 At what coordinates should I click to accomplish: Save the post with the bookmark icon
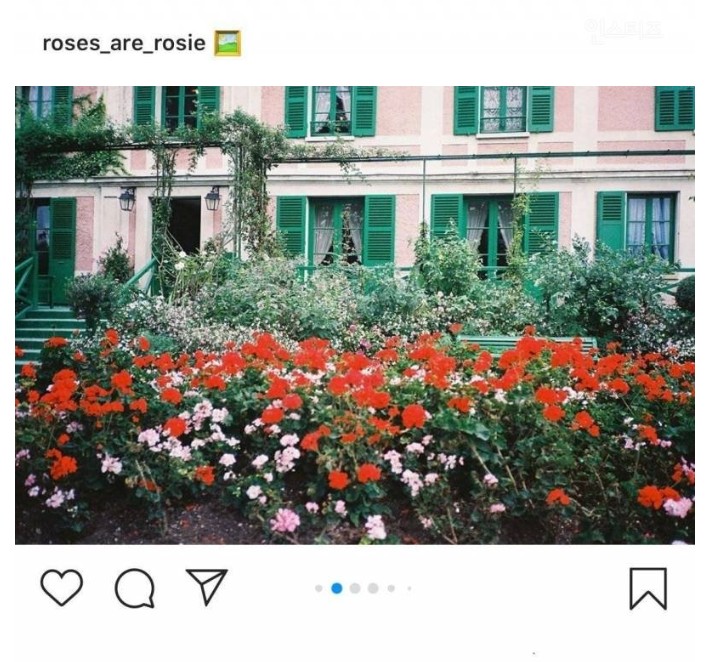[x=648, y=589]
